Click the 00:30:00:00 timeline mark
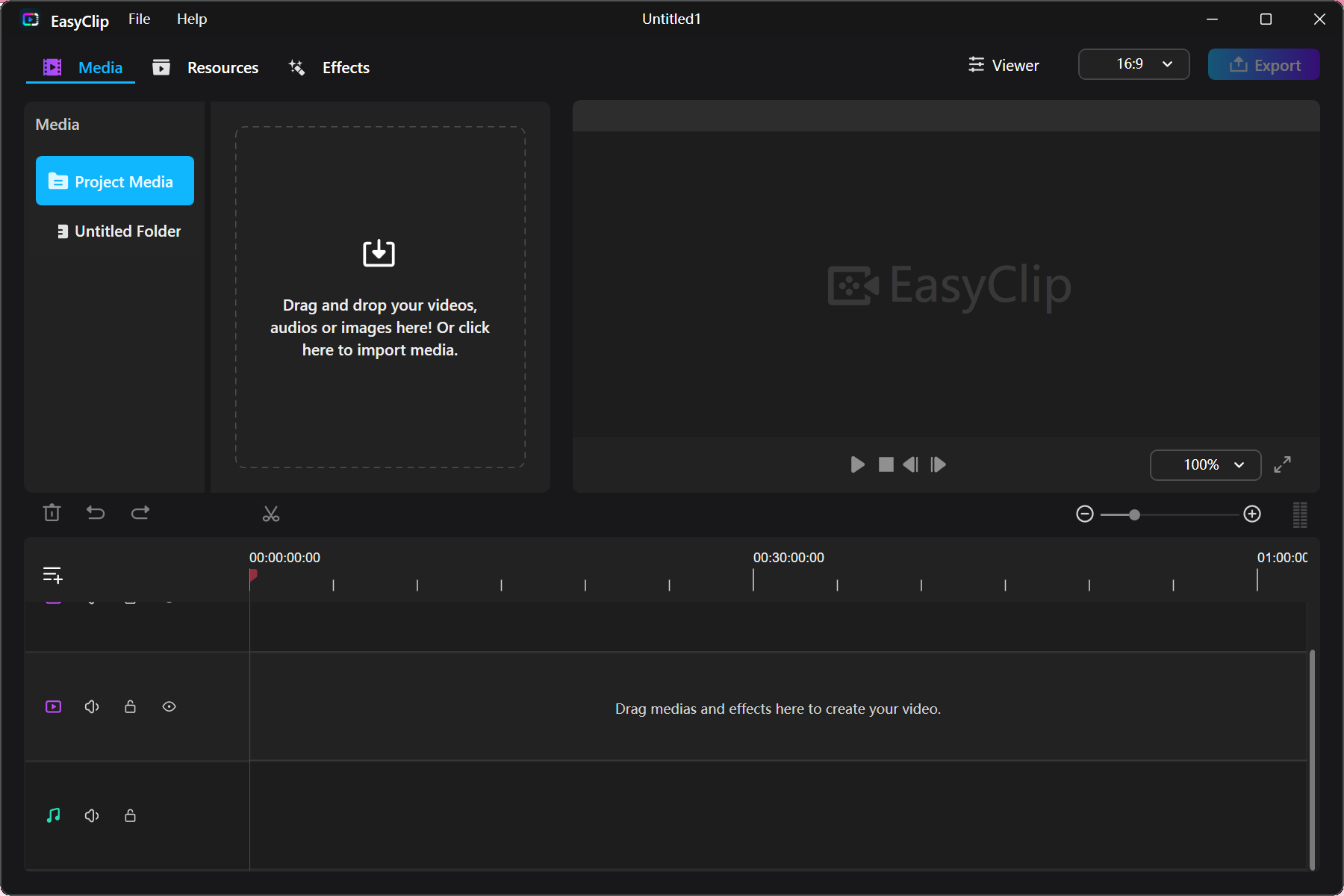Screen dimensions: 1344x896 point(788,558)
